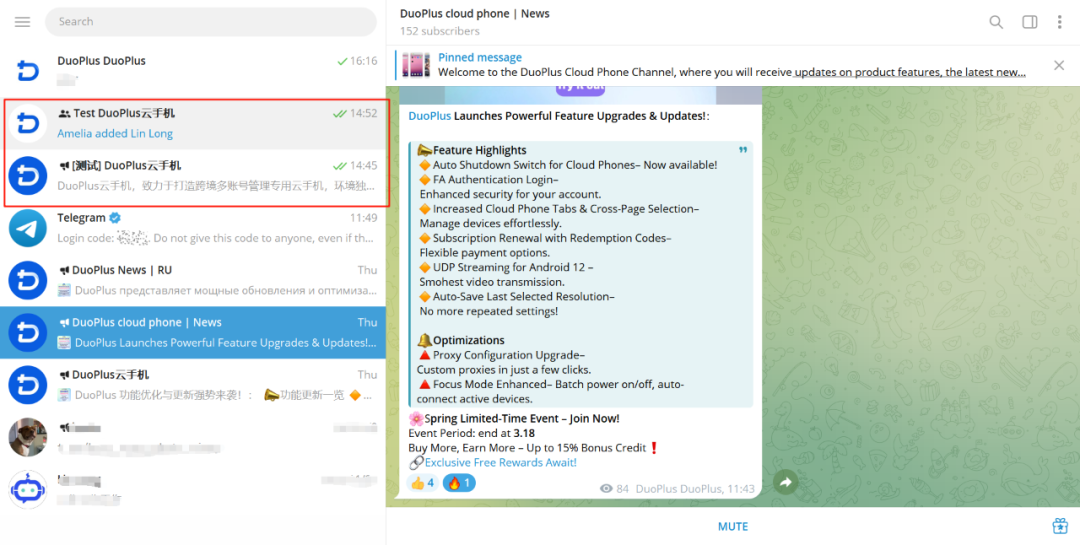Click the group icon beside Test DuoPlus云手机
Viewport: 1080px width, 545px height.
tap(64, 114)
